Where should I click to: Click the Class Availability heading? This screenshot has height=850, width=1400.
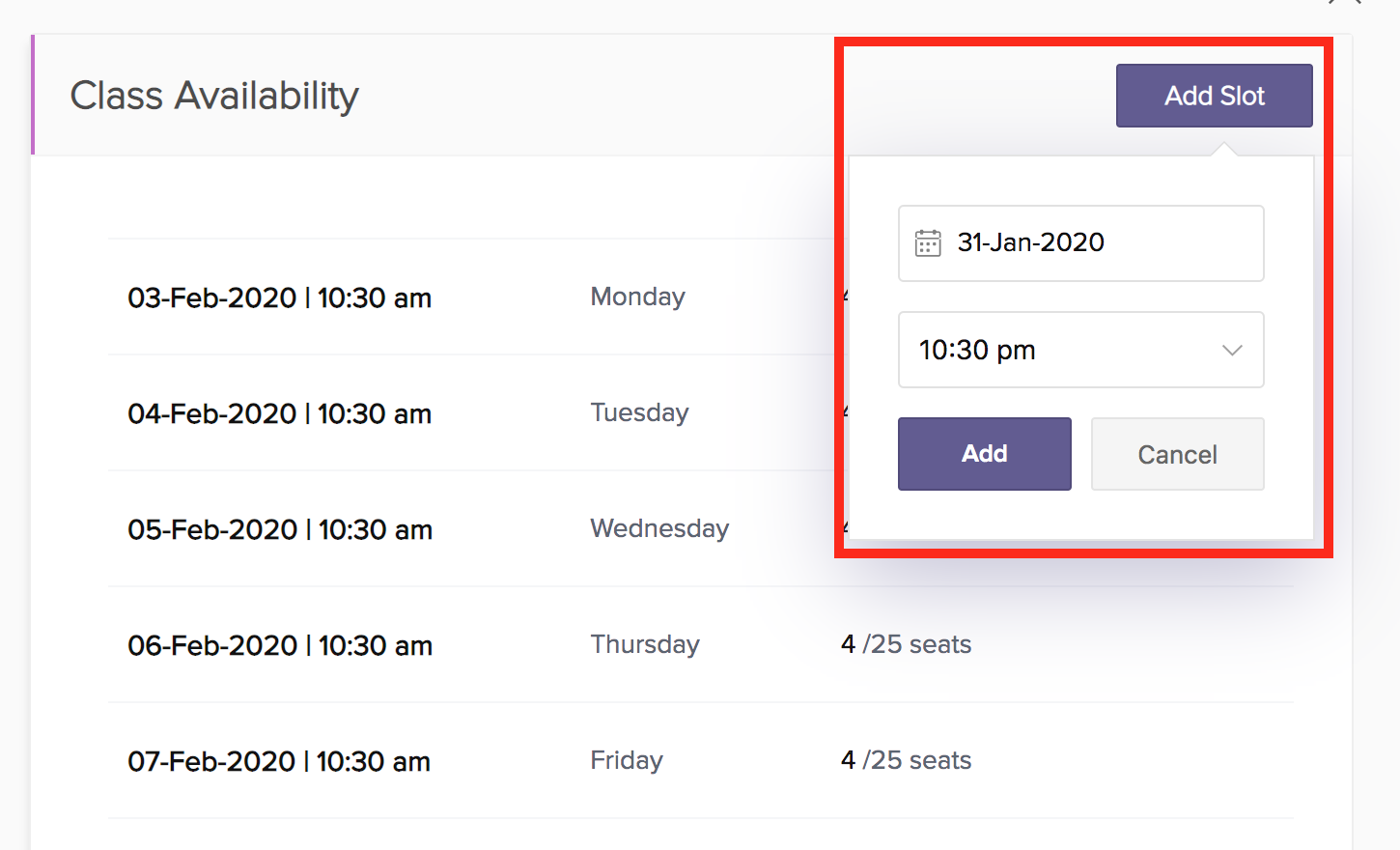214,96
